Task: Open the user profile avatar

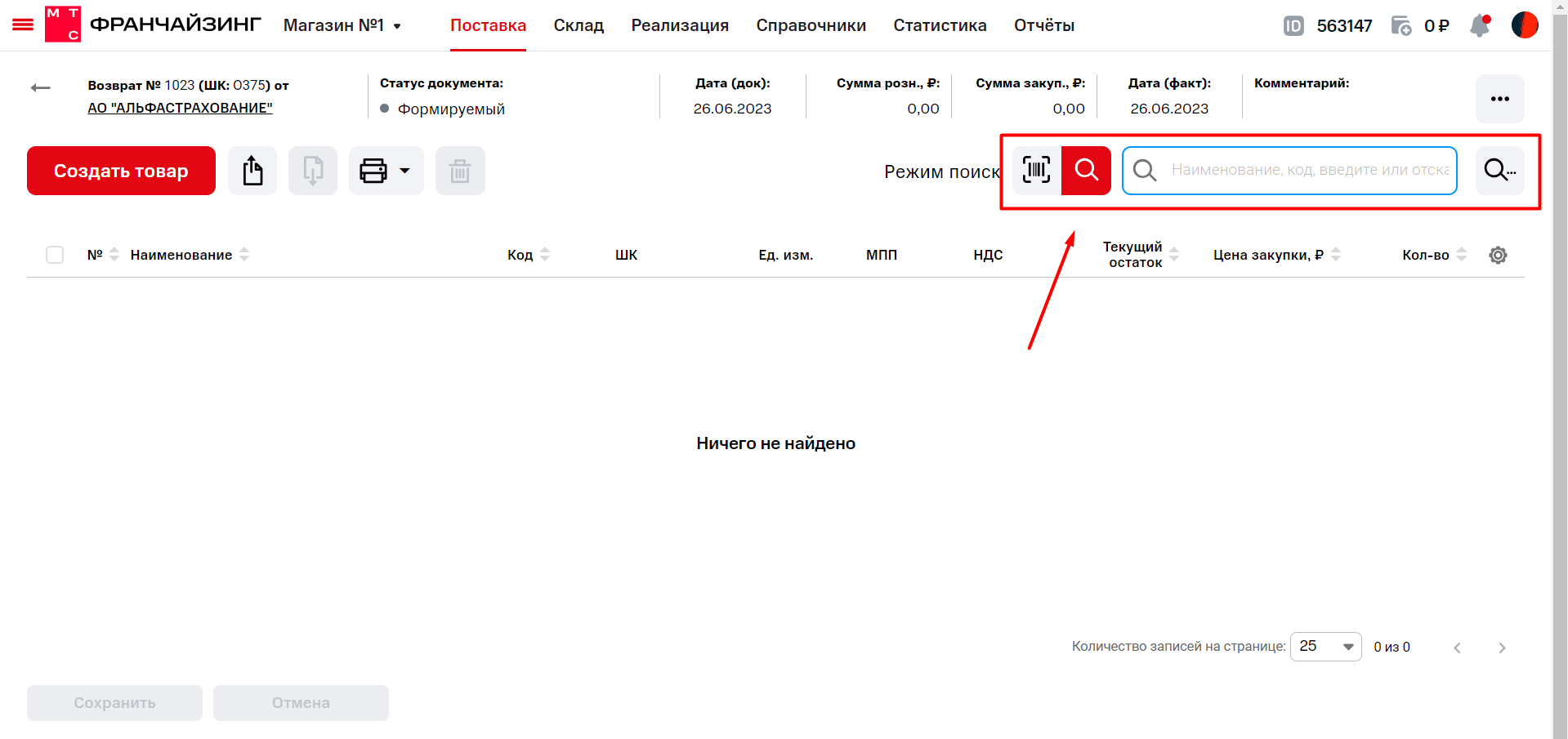Action: click(1525, 25)
